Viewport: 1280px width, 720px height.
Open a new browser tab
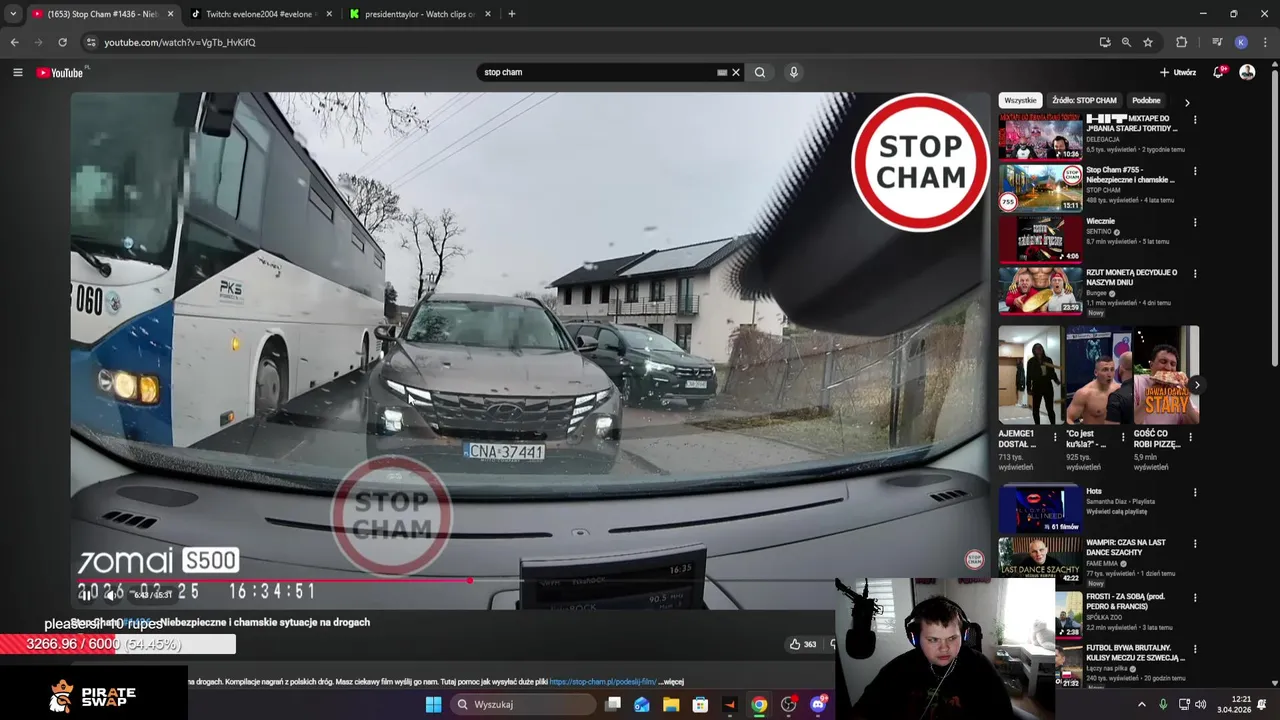(x=511, y=14)
